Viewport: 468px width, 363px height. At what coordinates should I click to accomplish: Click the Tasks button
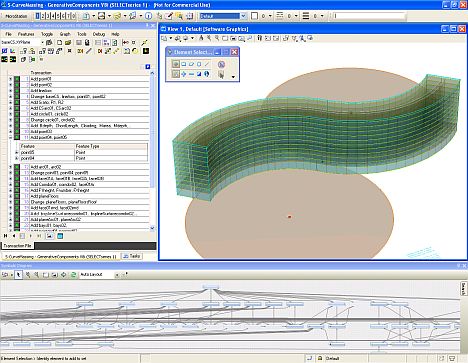click(132, 256)
